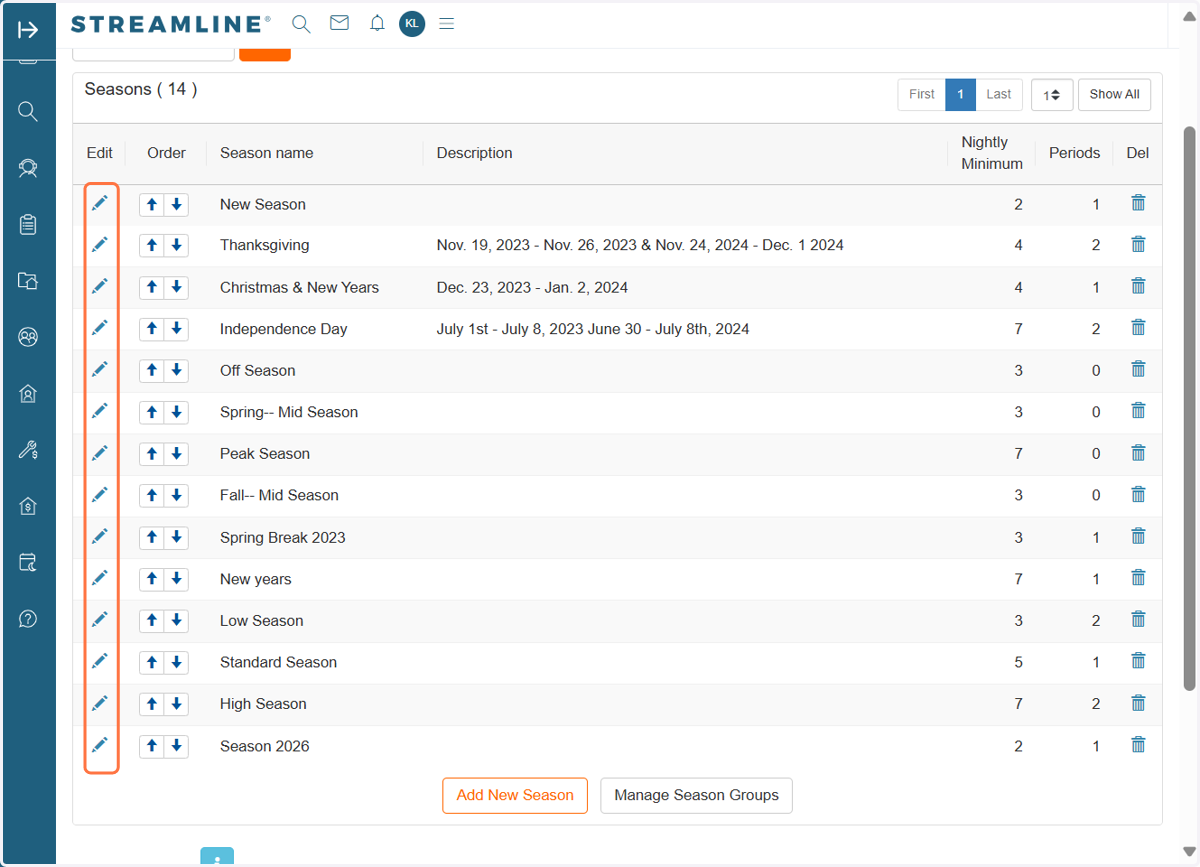1200x867 pixels.
Task: Click the orange button above Seasons
Action: (x=265, y=54)
